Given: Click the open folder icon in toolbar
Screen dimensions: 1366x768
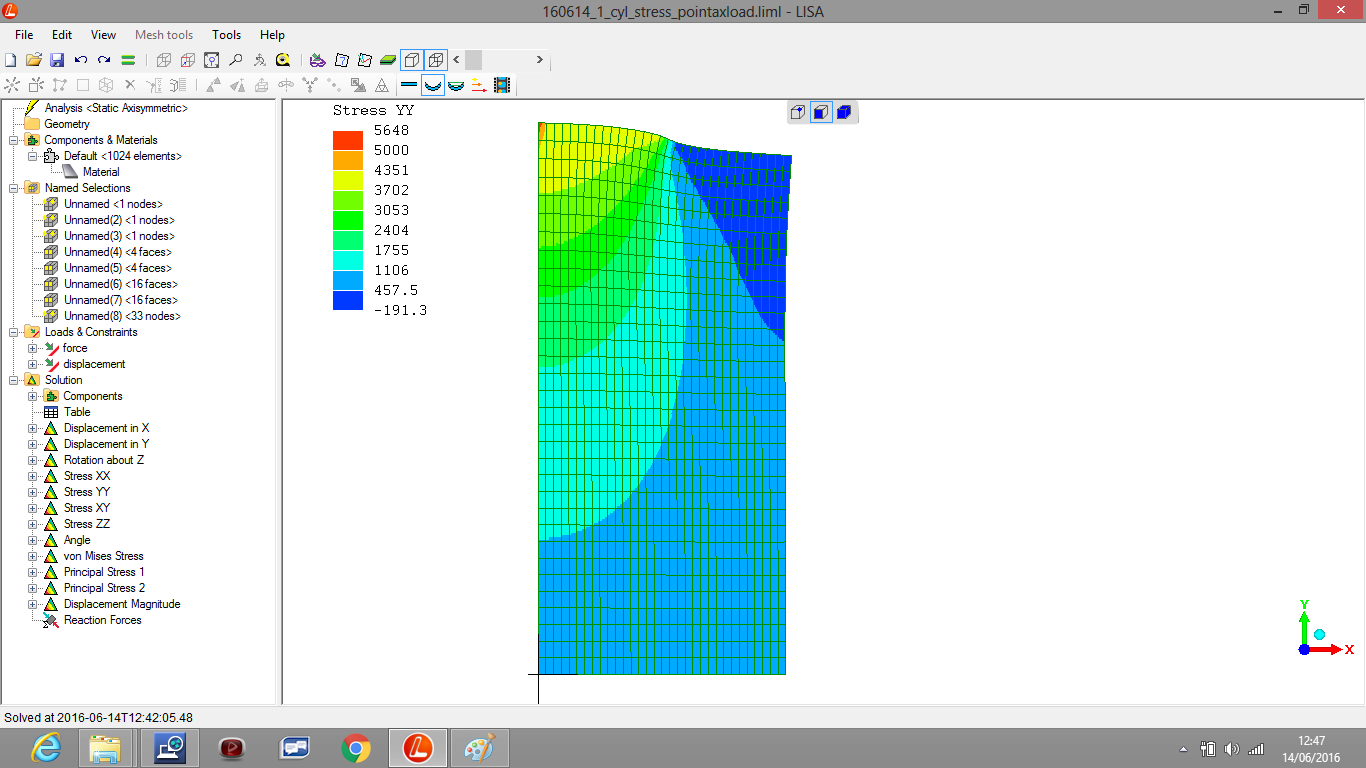Looking at the screenshot, I should [x=34, y=60].
